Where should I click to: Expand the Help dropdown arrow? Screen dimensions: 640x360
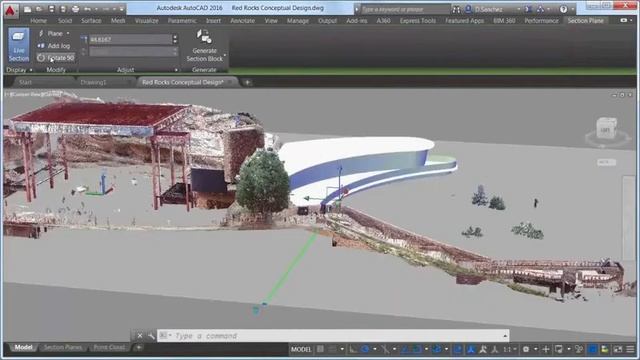coord(572,9)
